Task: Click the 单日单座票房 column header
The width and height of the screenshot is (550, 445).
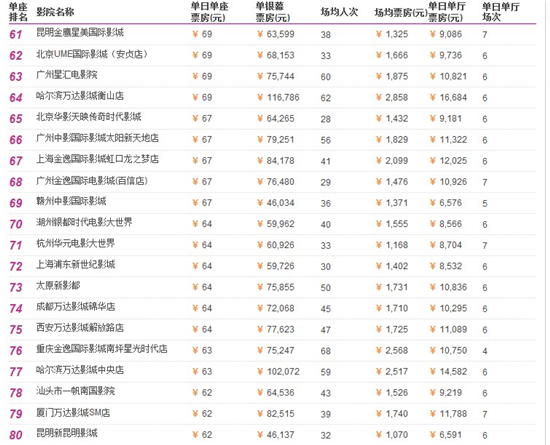Action: coord(209,12)
